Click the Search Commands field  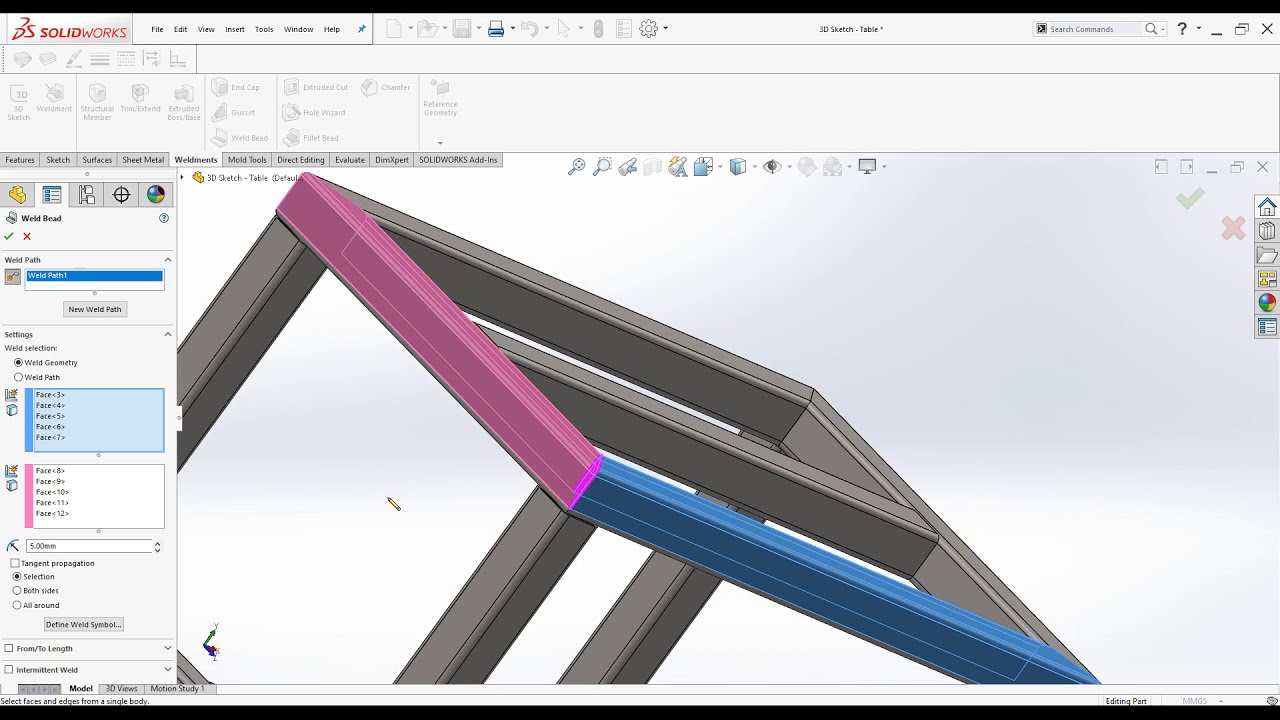click(x=1095, y=29)
